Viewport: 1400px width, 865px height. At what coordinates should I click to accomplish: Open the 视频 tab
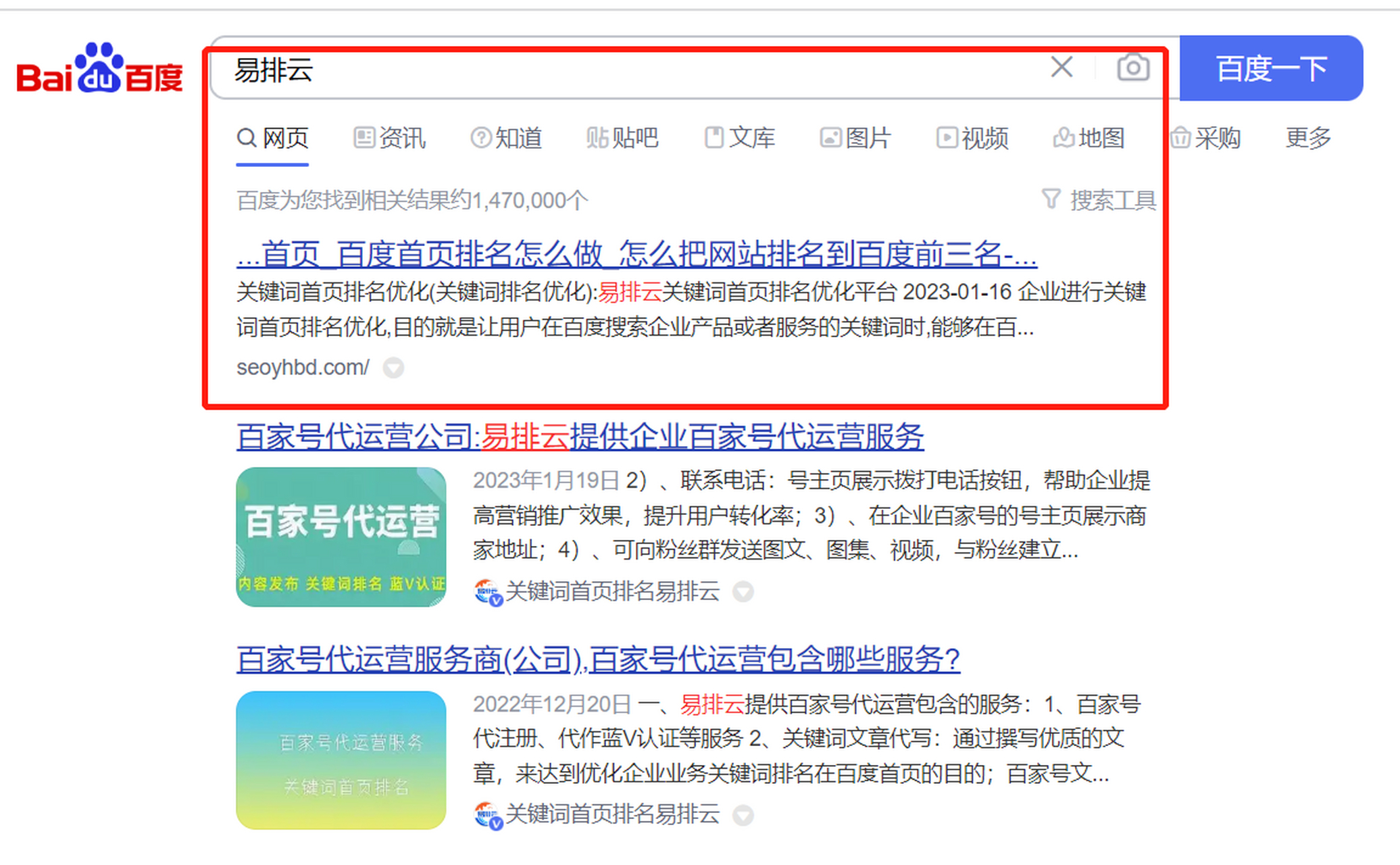972,138
